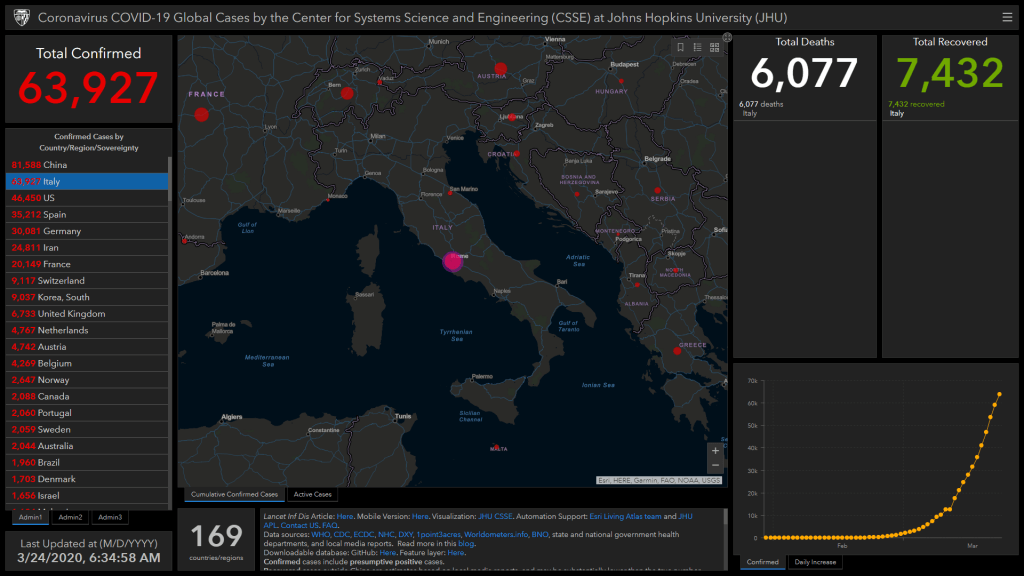Viewport: 1024px width, 576px height.
Task: Select Korea, South in the country list
Action: pyautogui.click(x=86, y=297)
